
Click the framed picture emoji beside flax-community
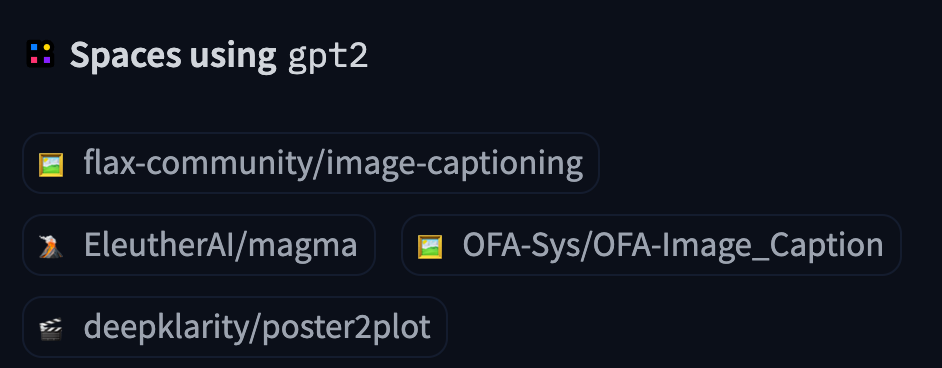coord(51,164)
